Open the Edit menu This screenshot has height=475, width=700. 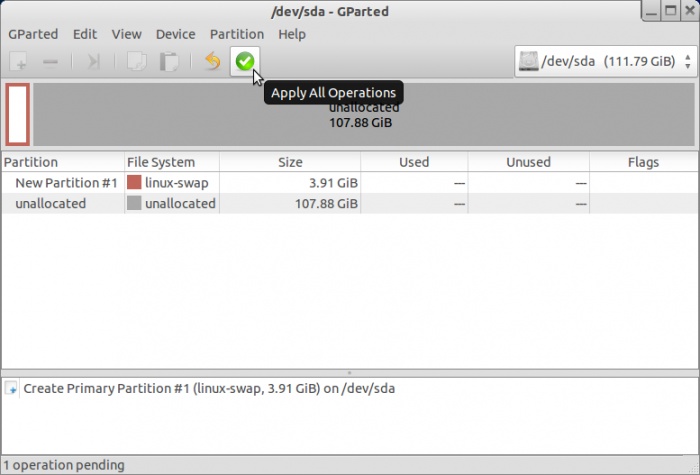pyautogui.click(x=85, y=34)
